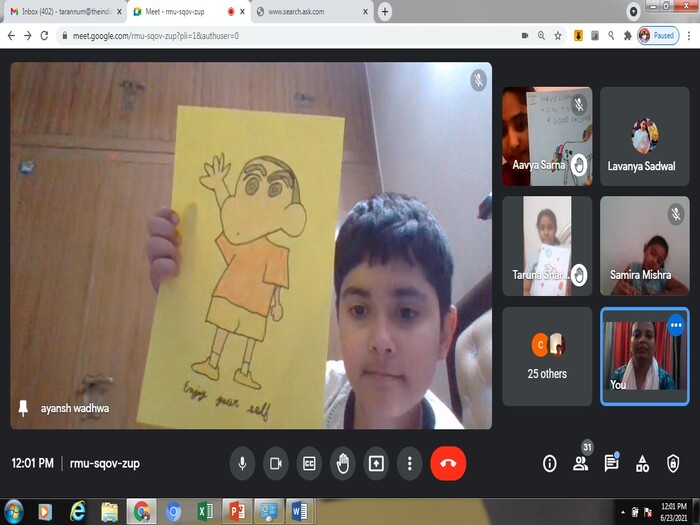700x525 pixels.
Task: Bookmark this page with the star icon
Action: 558,36
